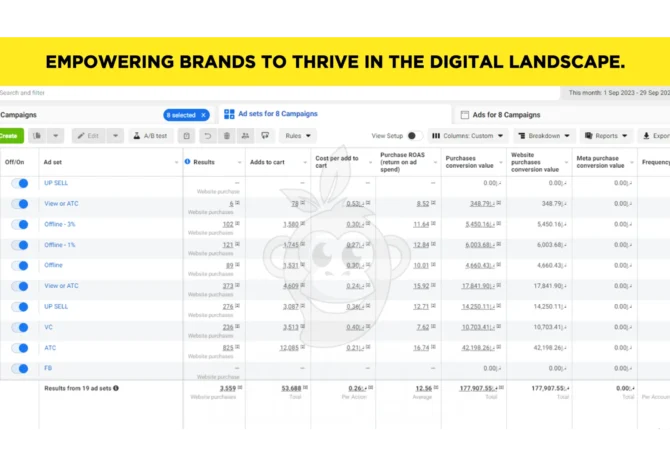
Task: Click the info icon beside Results header
Action: 187,162
